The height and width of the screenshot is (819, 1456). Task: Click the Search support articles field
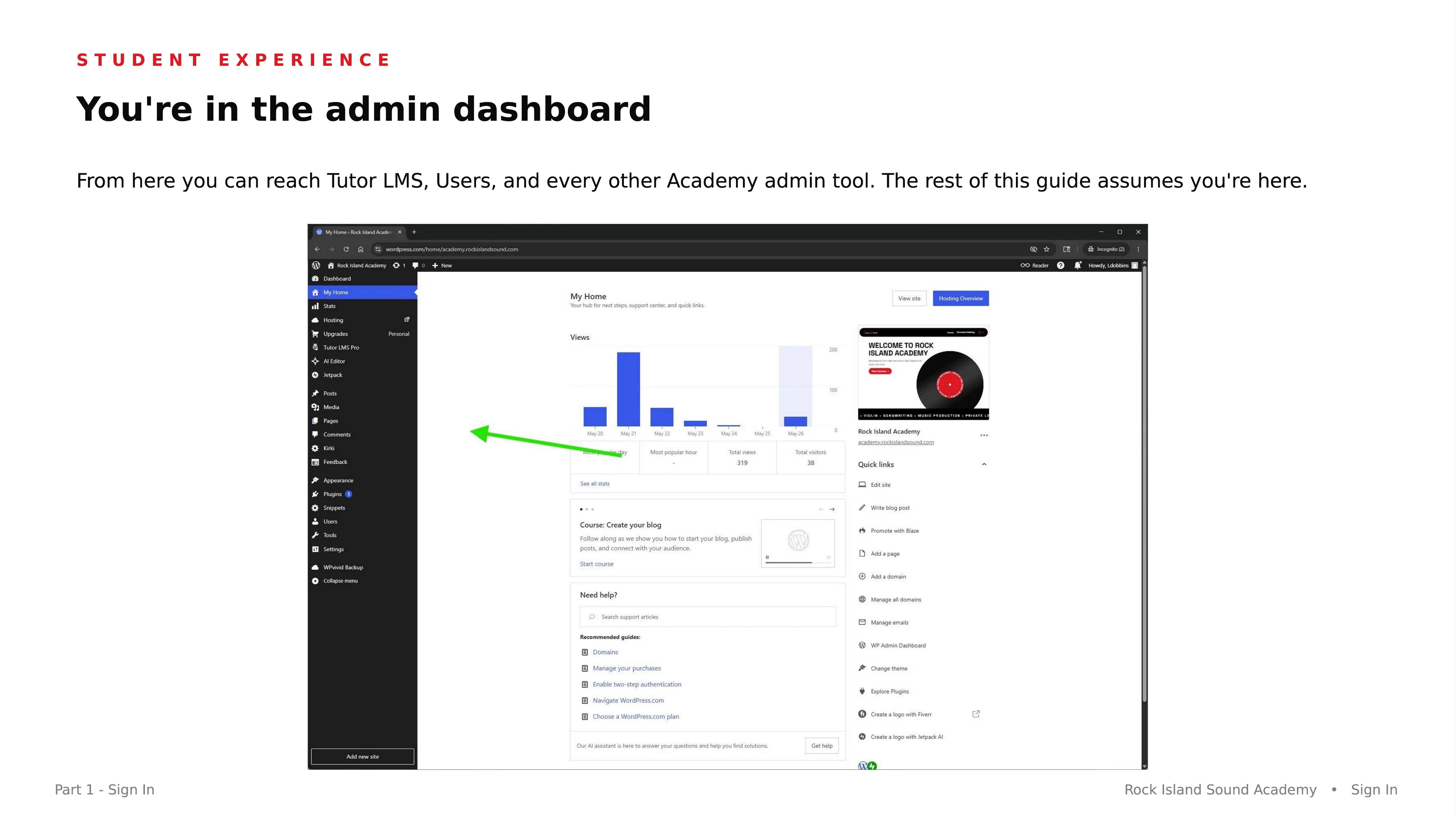coord(708,617)
